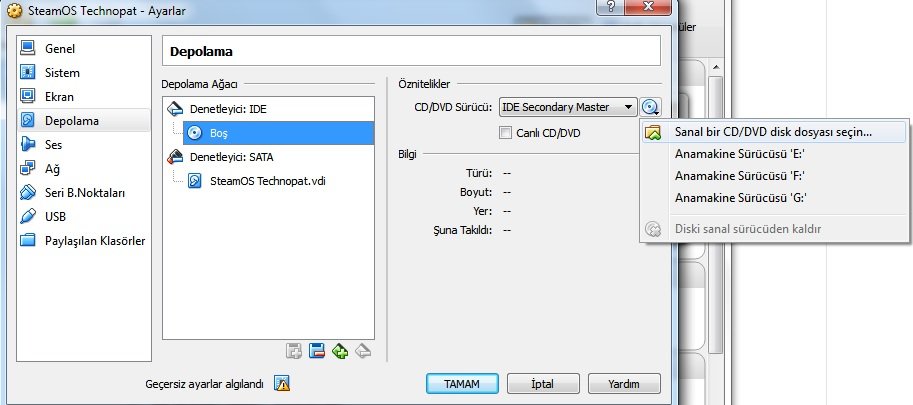Select Anamakine Sürücüsü 'E:'
913x405 pixels.
pos(773,154)
